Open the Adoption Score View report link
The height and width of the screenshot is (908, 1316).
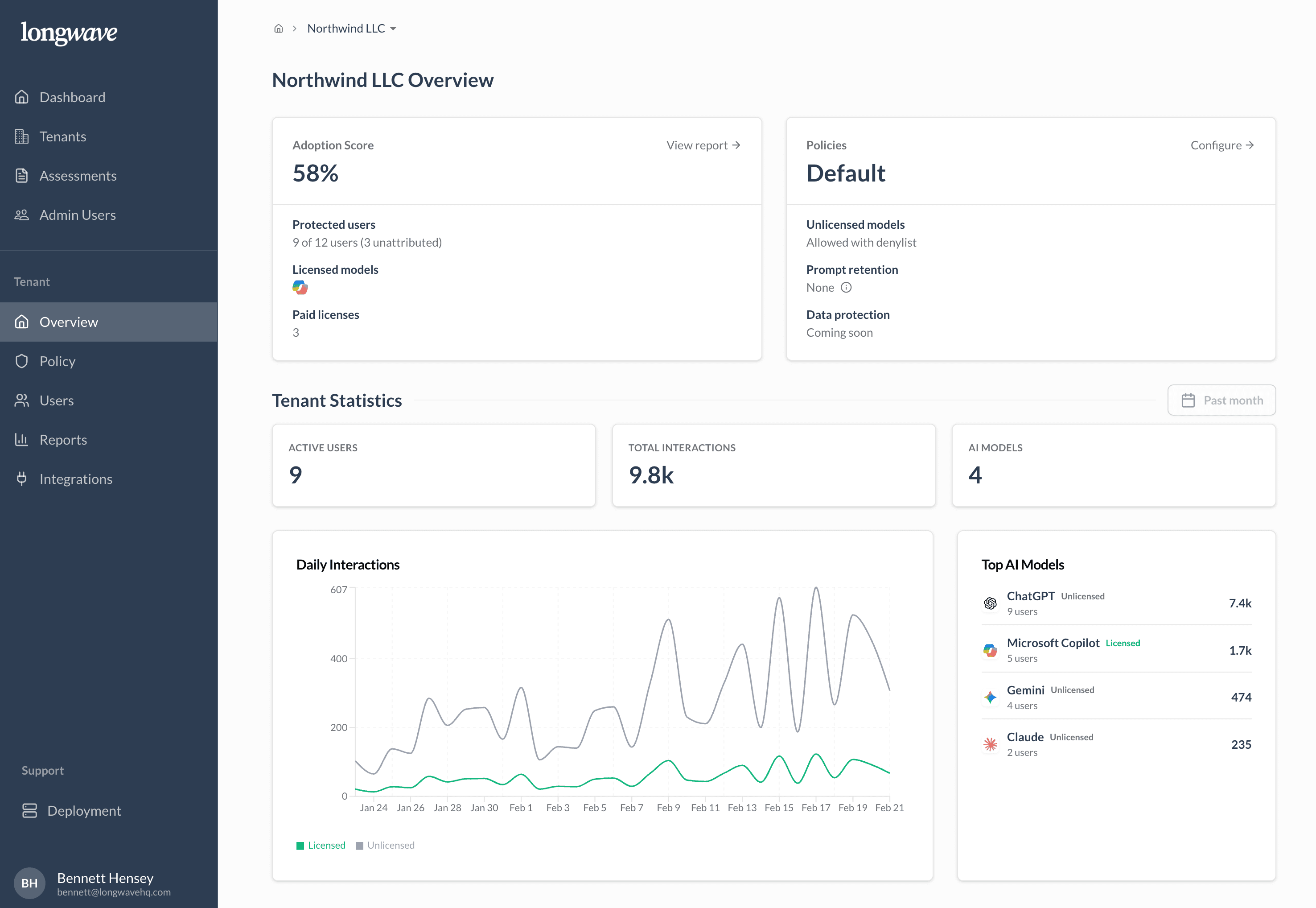click(x=703, y=145)
